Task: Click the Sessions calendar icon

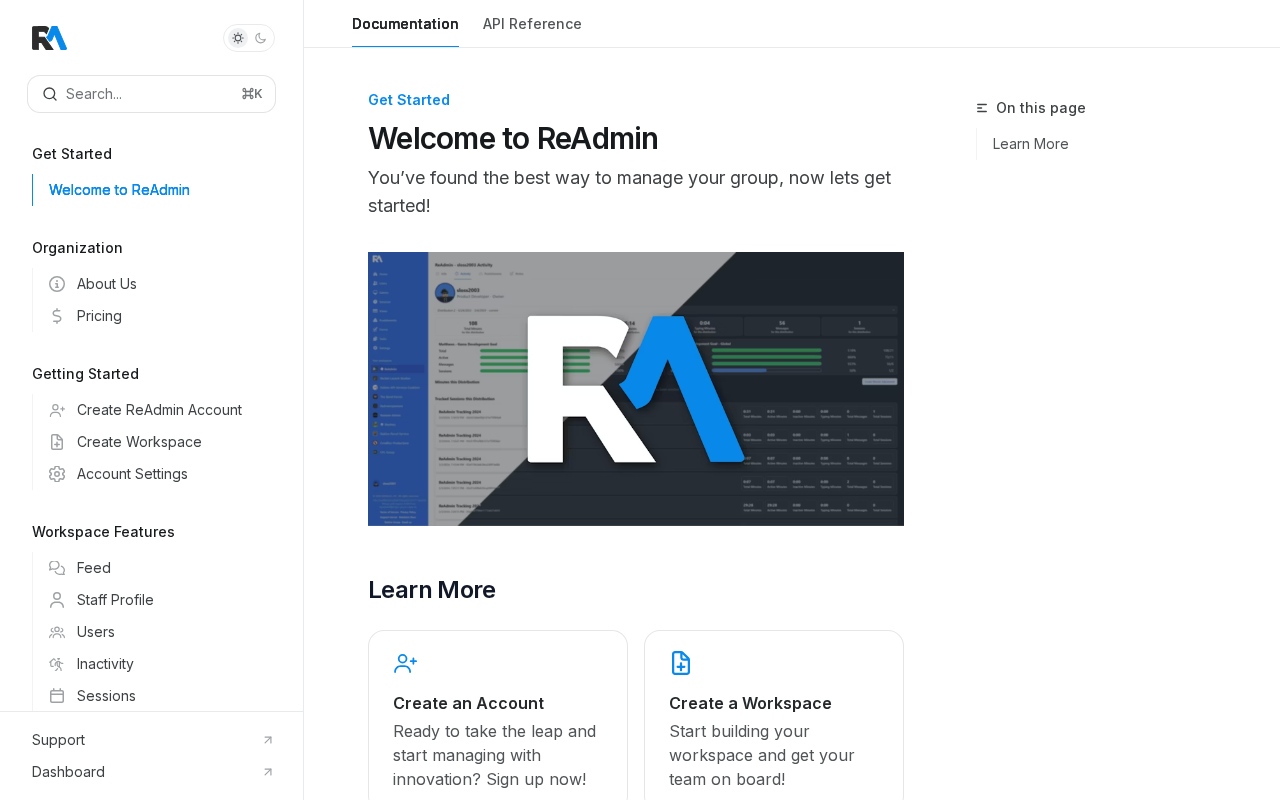Action: point(57,696)
